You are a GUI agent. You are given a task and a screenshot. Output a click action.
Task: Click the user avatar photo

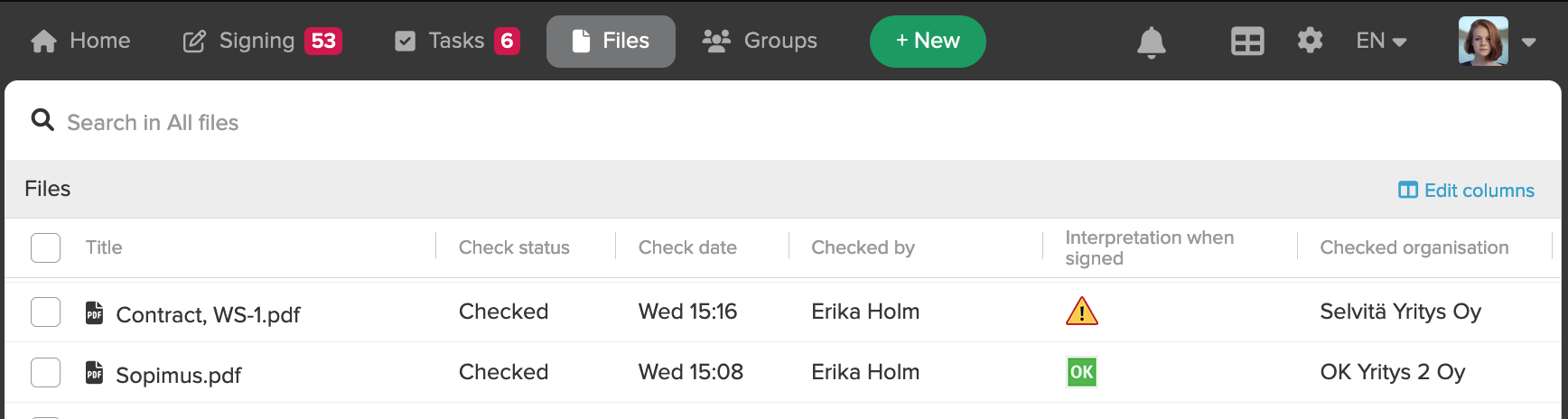tap(1483, 41)
